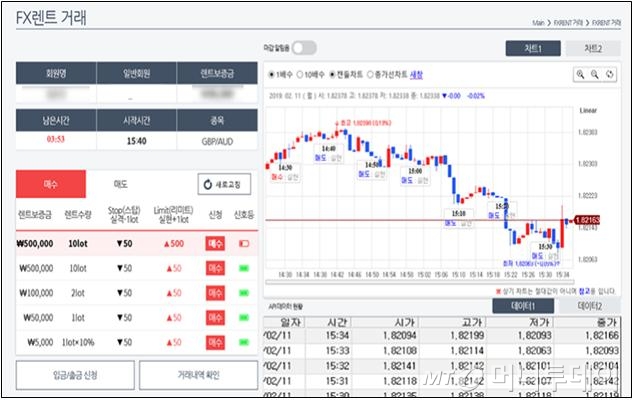Select the 매도 sell tab
The height and width of the screenshot is (402, 632).
click(121, 184)
